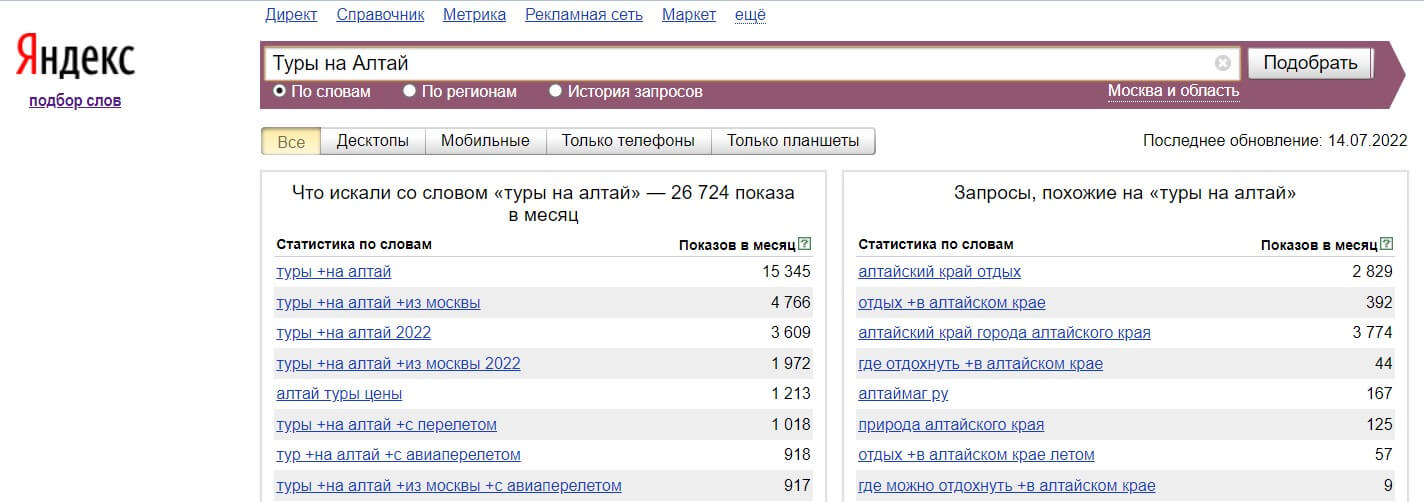Open query 'туры +на алтай +из москвы'

[378, 302]
